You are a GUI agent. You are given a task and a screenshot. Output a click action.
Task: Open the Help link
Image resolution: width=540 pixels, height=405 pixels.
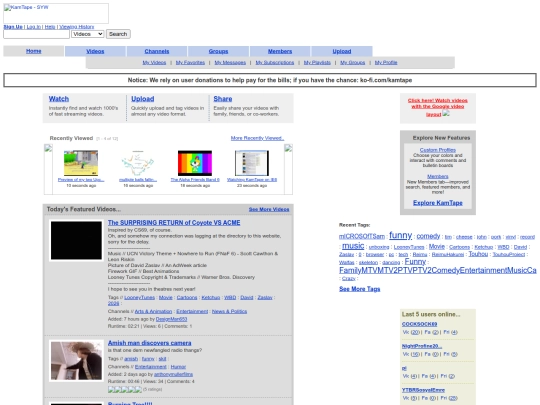click(x=50, y=27)
